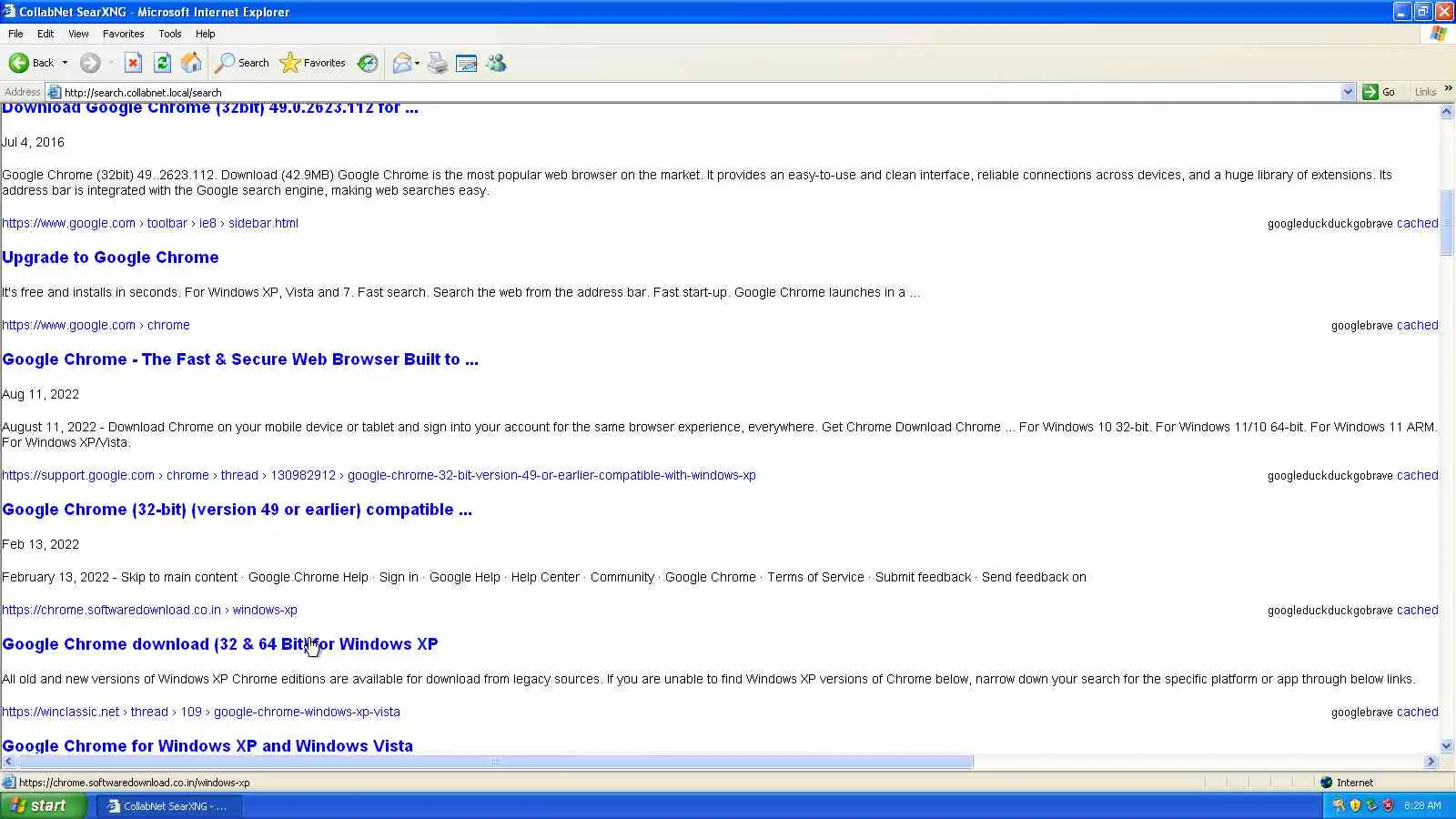Open 'Google Chrome for Windows XP and Windows Vista' result
This screenshot has height=819, width=1456.
[207, 746]
